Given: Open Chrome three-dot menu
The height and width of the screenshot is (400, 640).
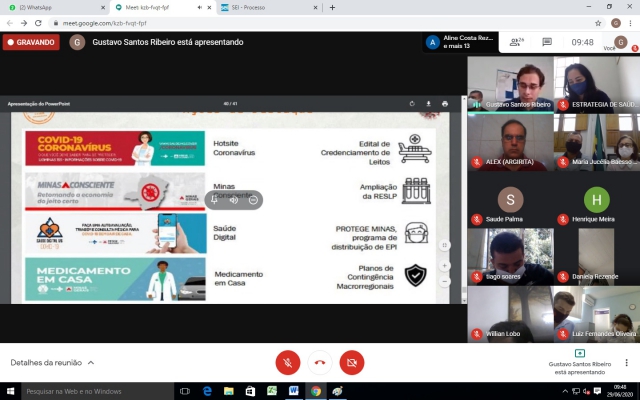Looking at the screenshot, I should (x=631, y=23).
